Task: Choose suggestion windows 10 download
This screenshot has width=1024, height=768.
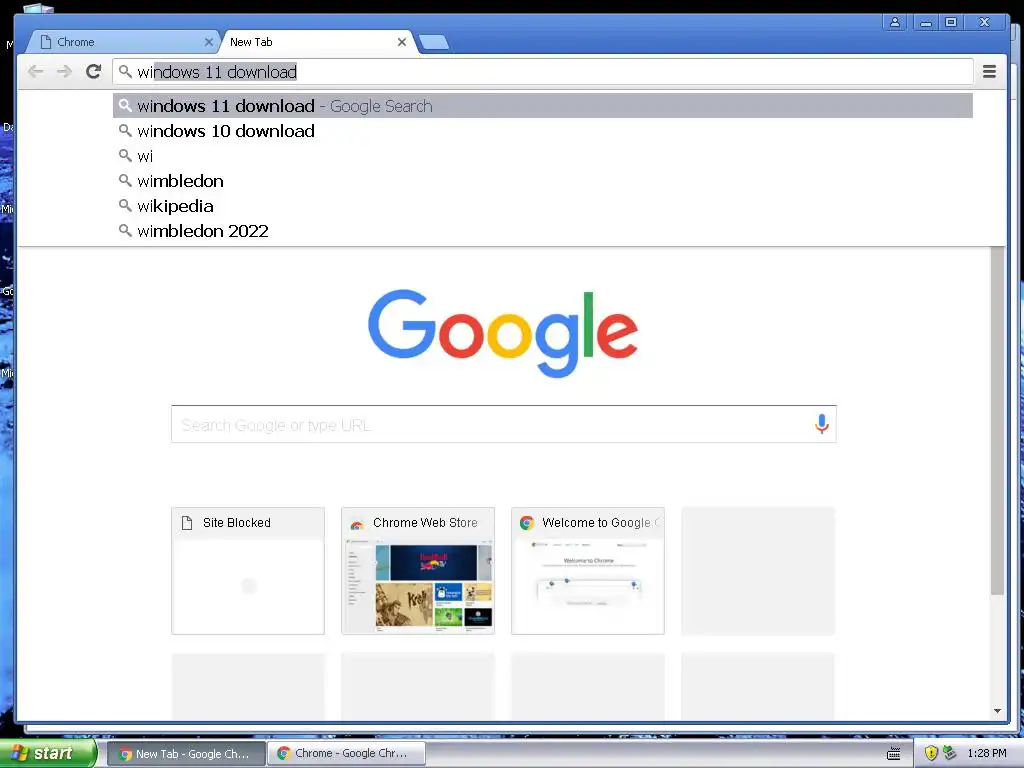Action: 543,131
